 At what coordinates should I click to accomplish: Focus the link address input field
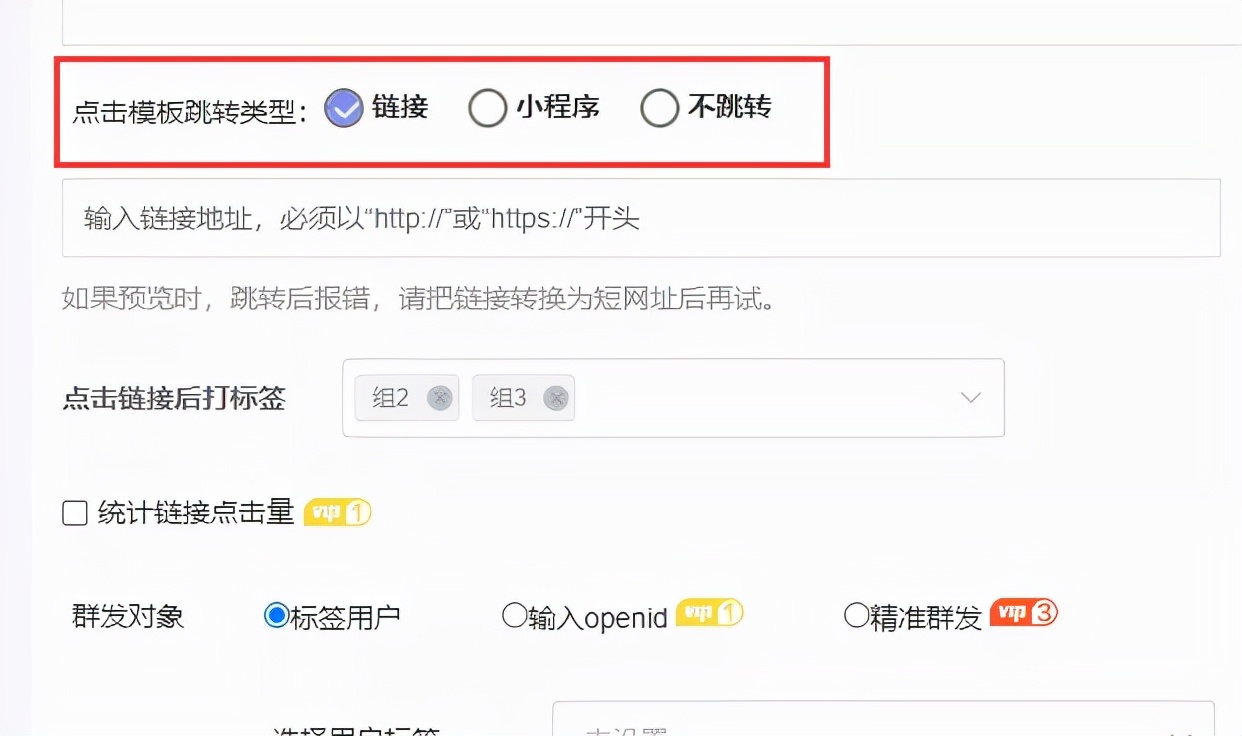[641, 218]
